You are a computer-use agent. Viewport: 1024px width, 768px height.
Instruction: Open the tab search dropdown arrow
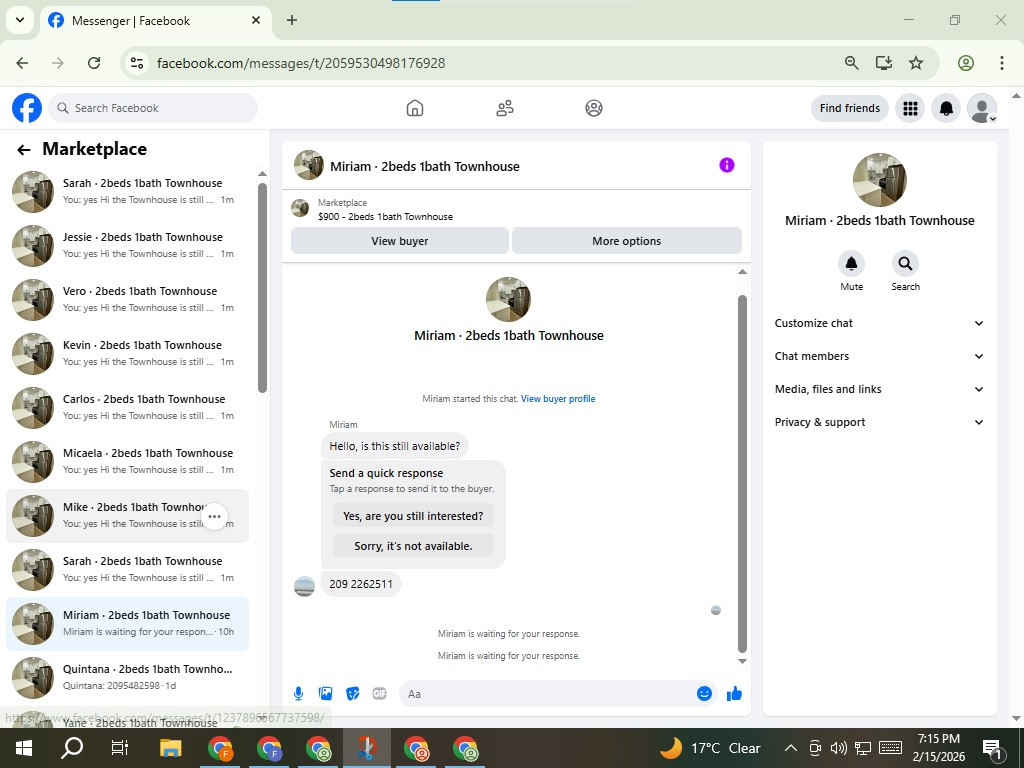tap(20, 20)
